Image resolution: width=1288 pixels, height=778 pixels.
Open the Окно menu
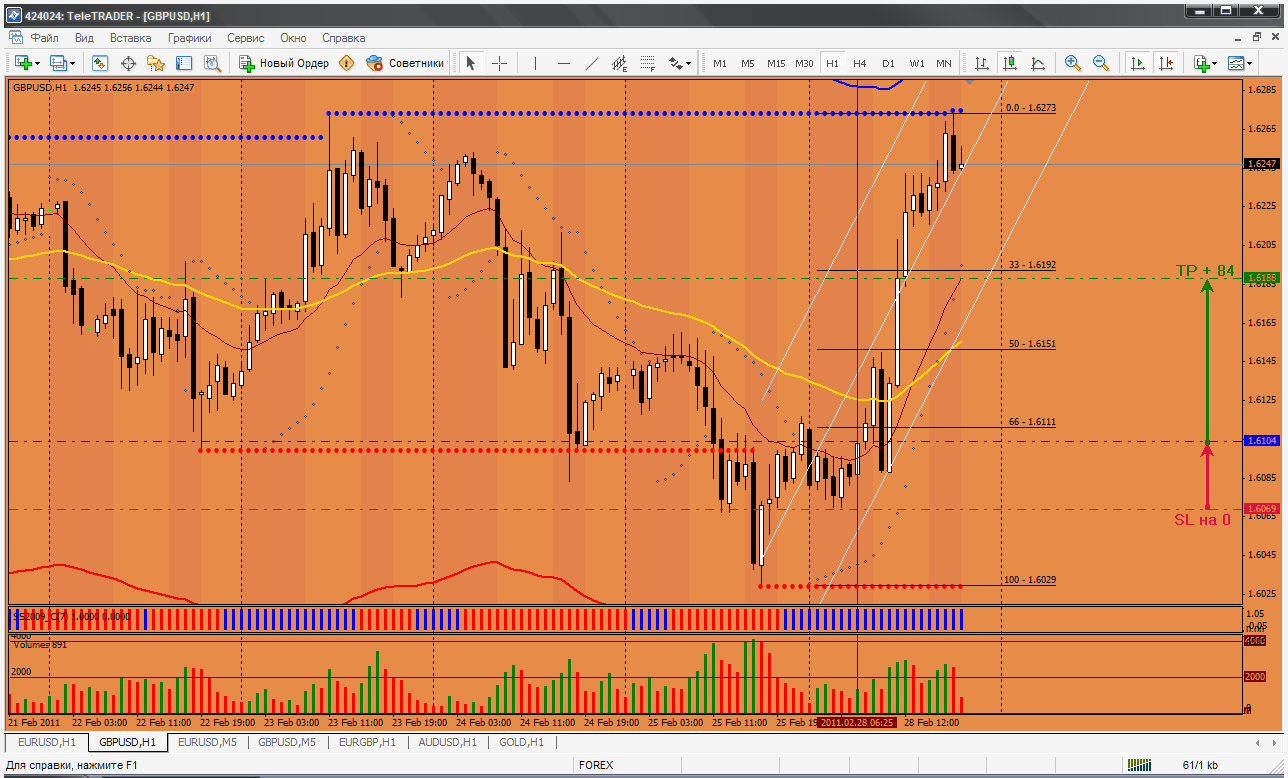[293, 38]
